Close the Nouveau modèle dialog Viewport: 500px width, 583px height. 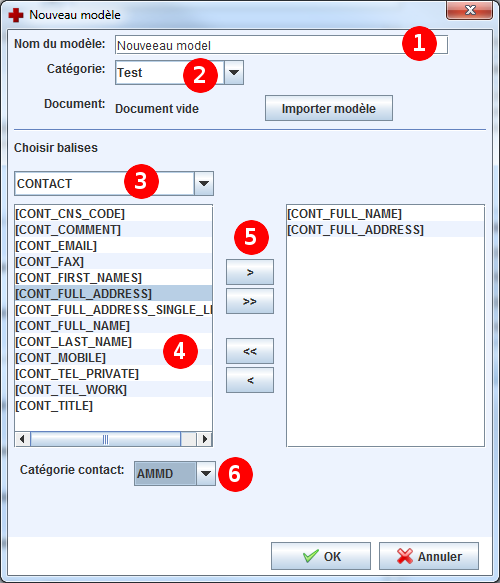470,10
